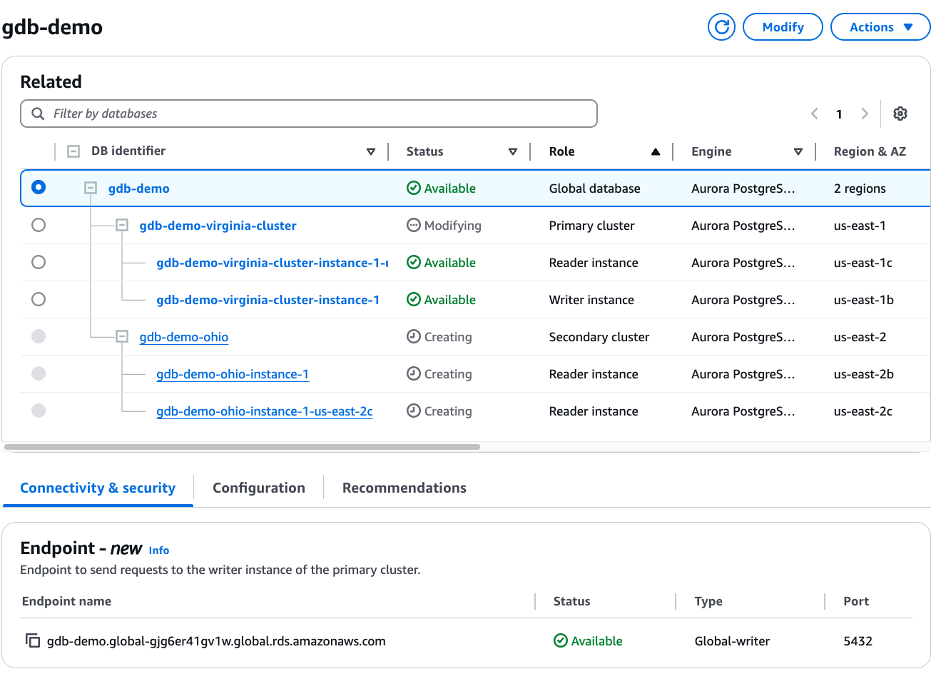Click the 'Secondary cluster' role cell
Viewport: 936px width, 674px height.
click(599, 337)
